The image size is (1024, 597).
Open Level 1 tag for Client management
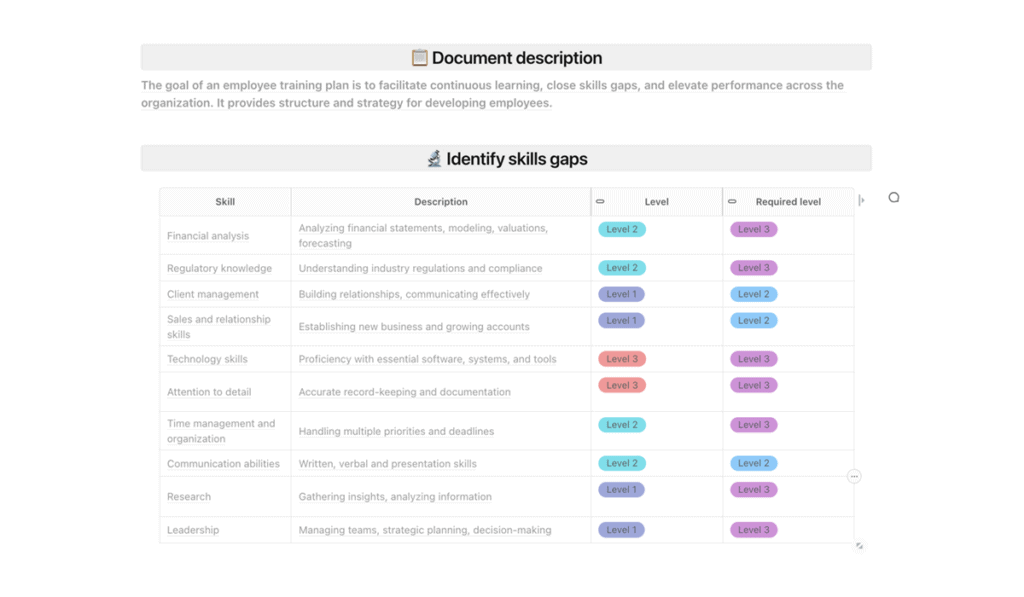(621, 294)
